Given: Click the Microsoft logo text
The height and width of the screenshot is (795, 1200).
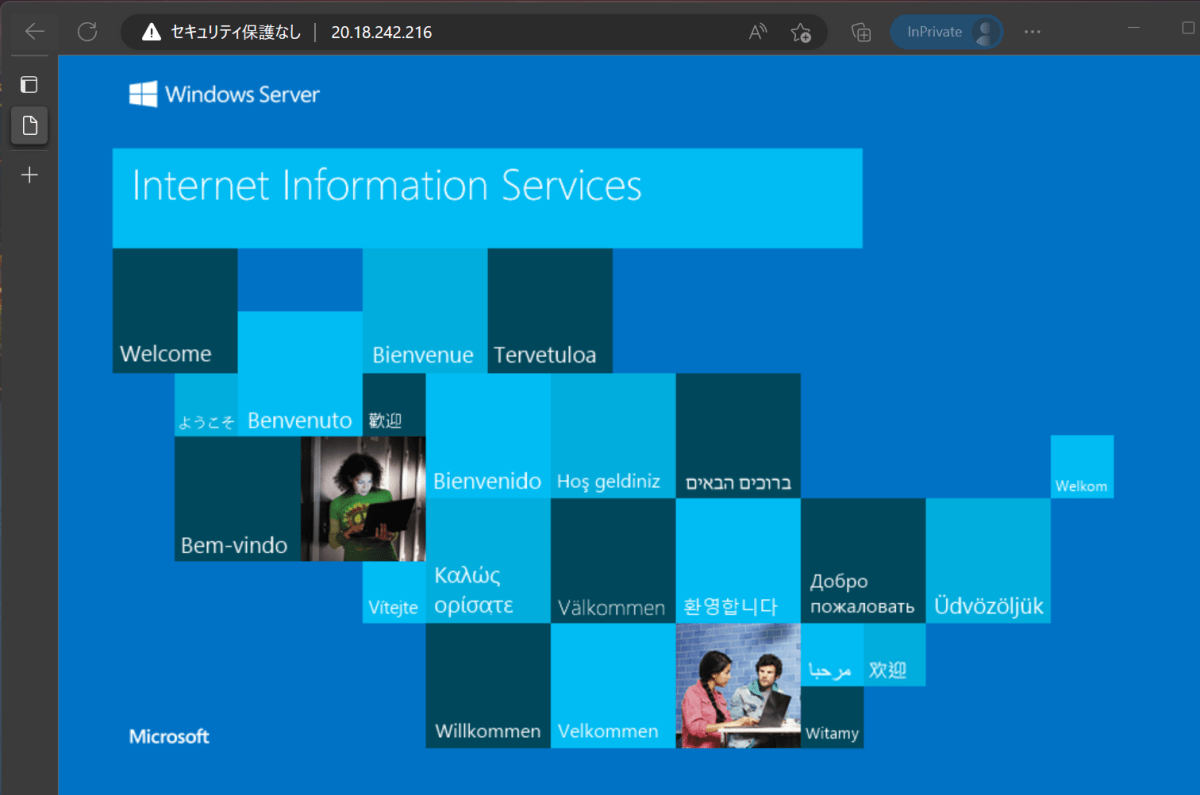Looking at the screenshot, I should click(169, 737).
